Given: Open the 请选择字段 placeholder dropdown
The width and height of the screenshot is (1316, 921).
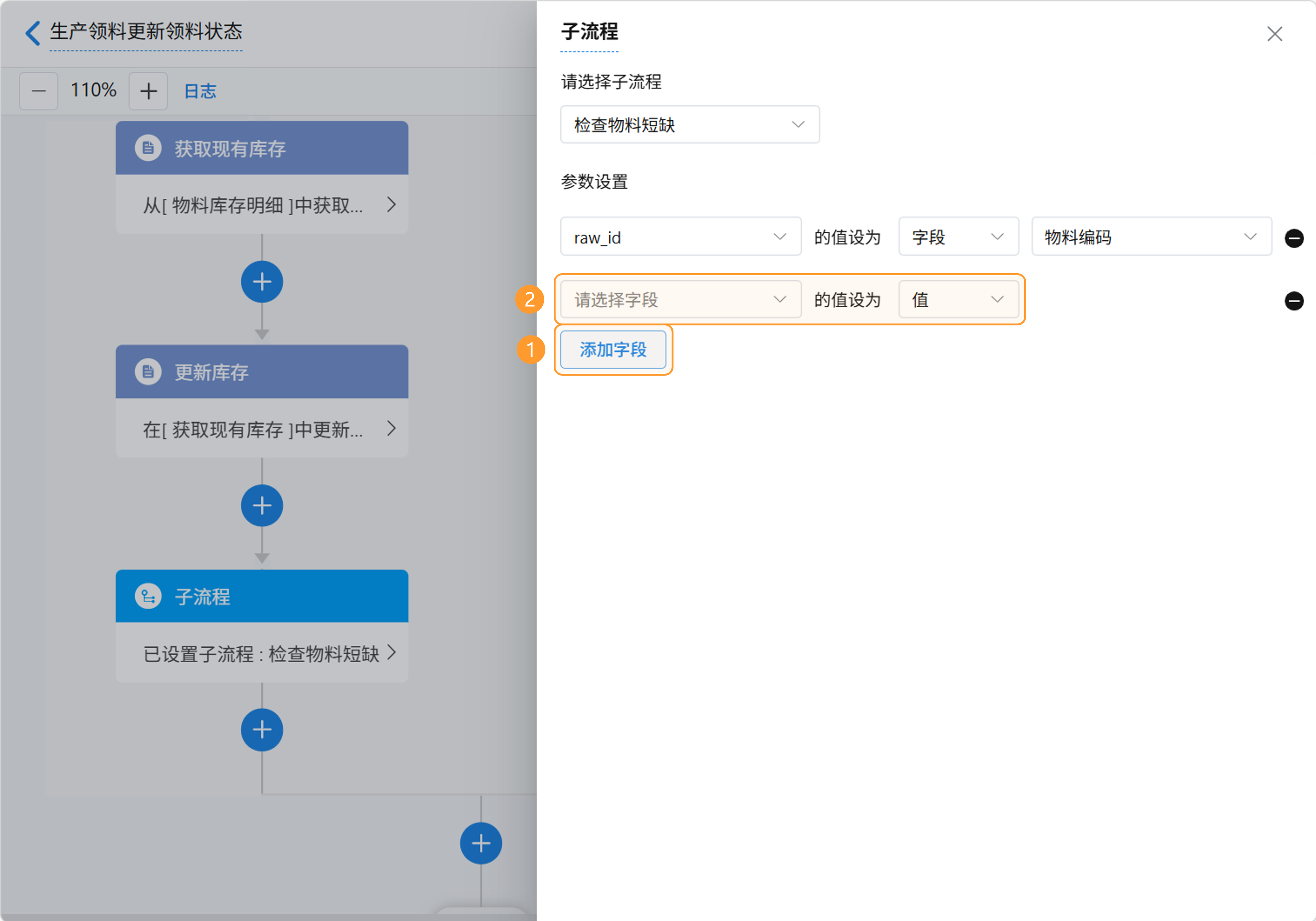Looking at the screenshot, I should [x=680, y=299].
